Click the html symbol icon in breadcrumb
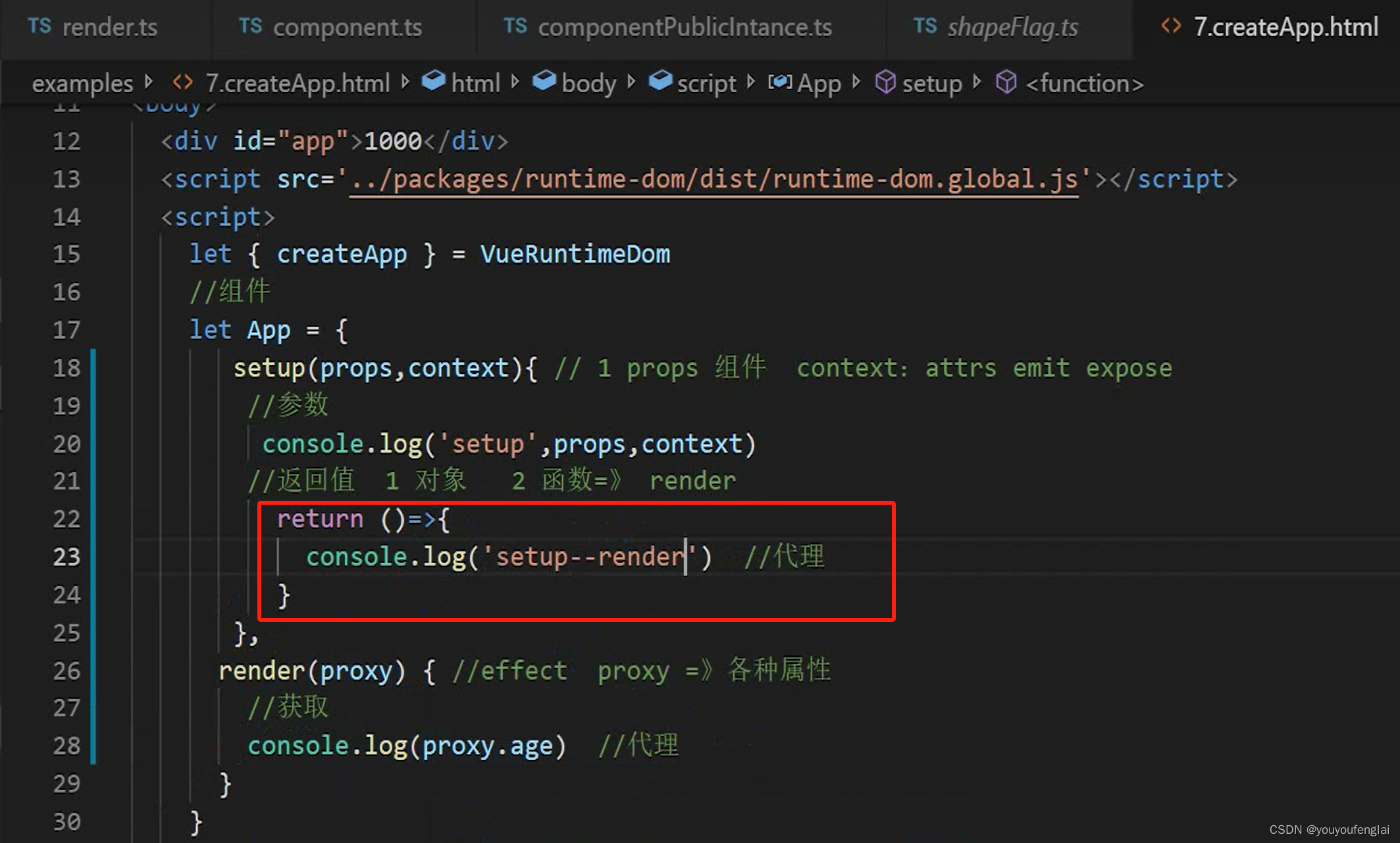 [433, 81]
